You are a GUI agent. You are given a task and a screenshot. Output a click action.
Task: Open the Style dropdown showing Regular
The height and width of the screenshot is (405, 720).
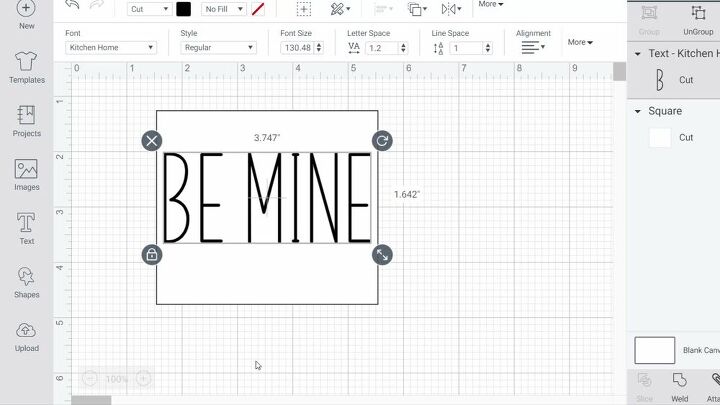(218, 48)
